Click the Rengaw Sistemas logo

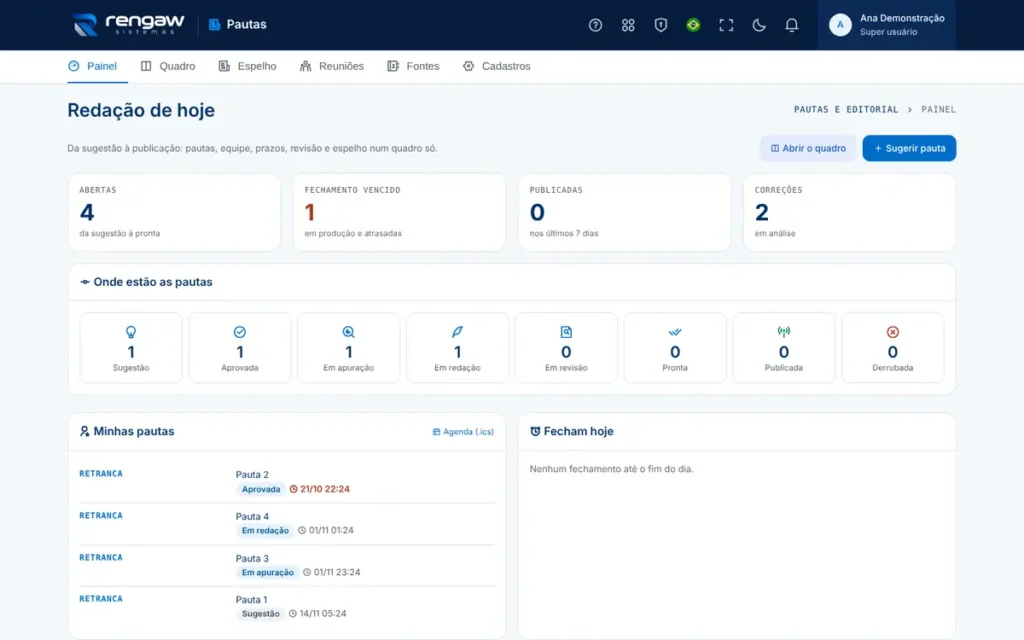129,24
